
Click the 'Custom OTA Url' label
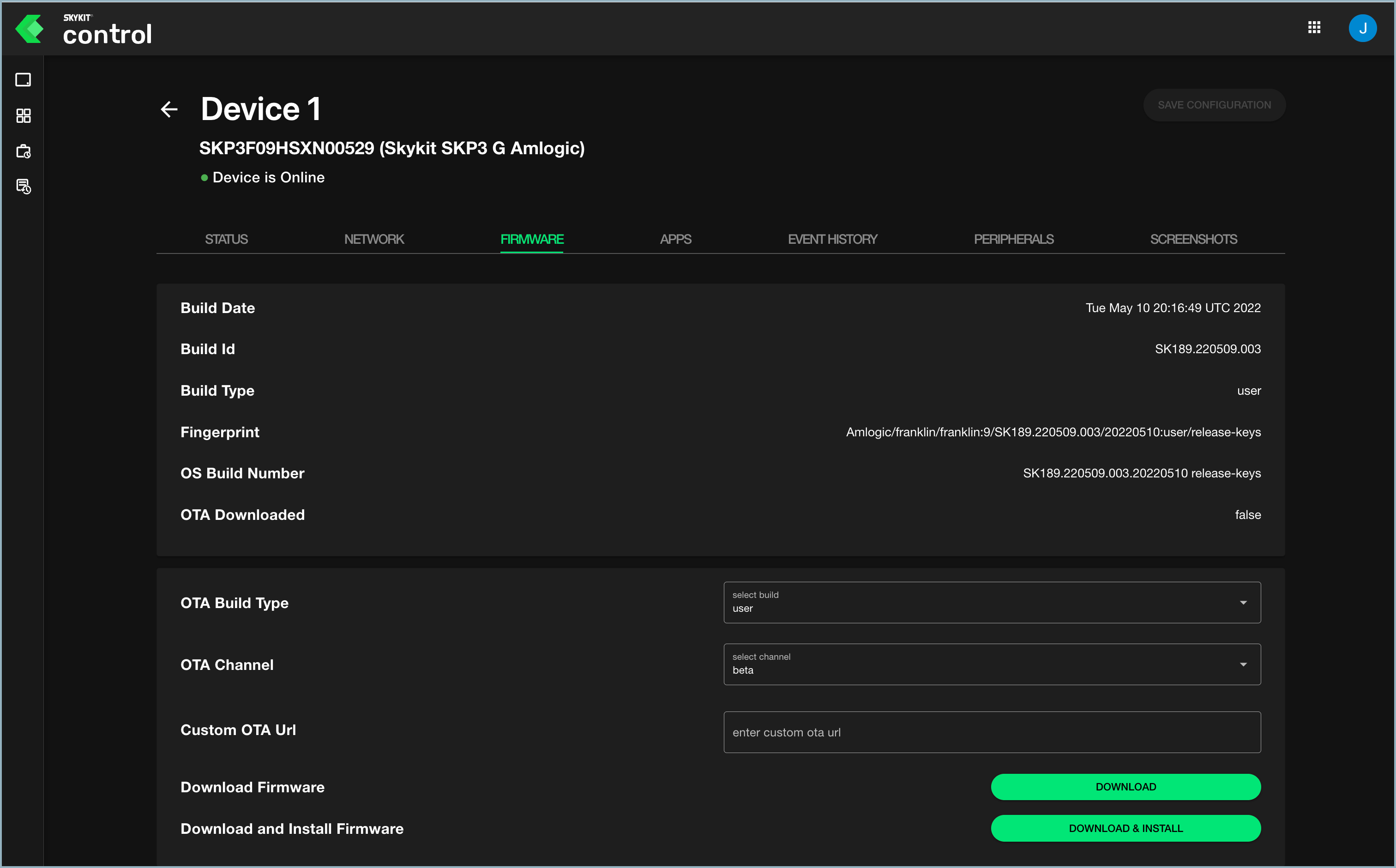coord(238,729)
